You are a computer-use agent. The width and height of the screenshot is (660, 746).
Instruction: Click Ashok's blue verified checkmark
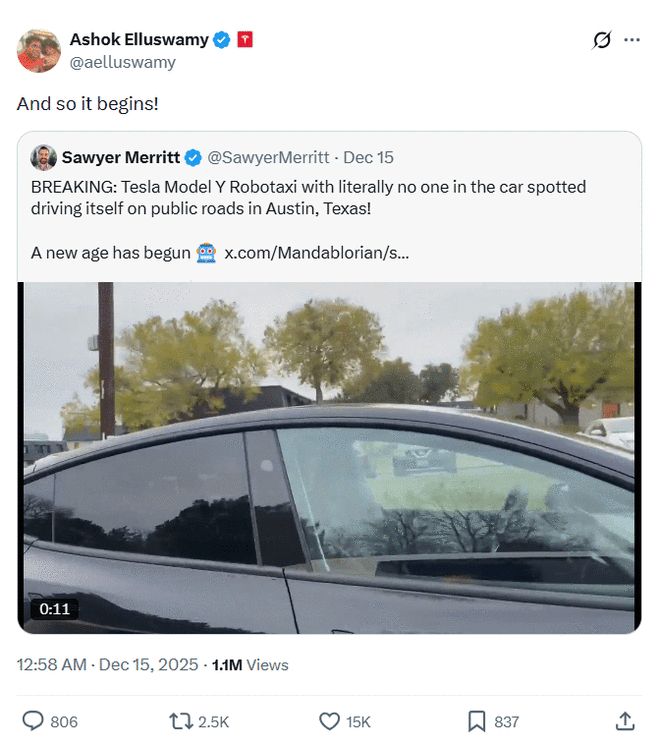tap(222, 40)
